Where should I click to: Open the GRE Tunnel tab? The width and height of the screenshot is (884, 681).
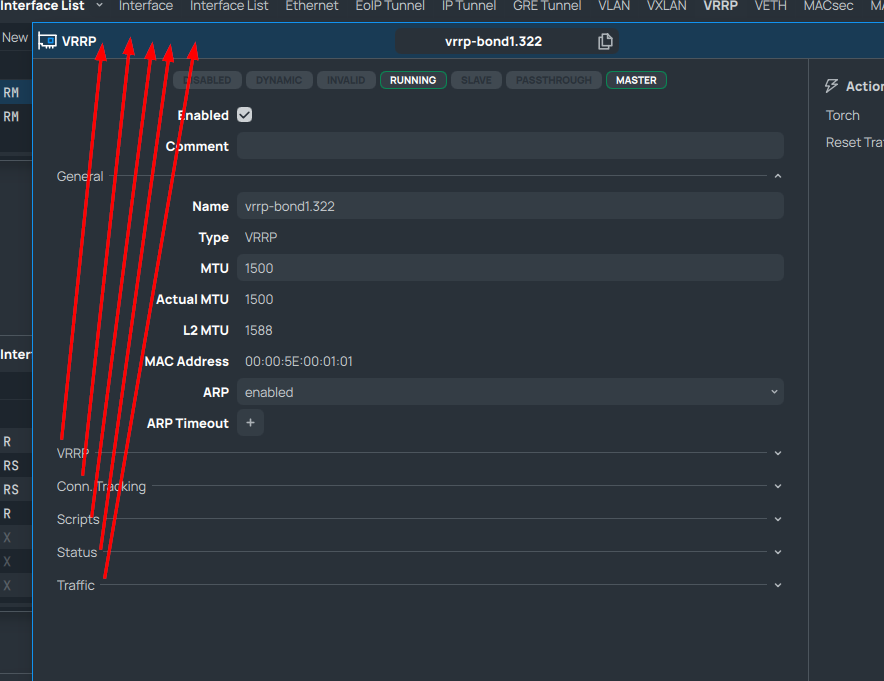[x=547, y=6]
